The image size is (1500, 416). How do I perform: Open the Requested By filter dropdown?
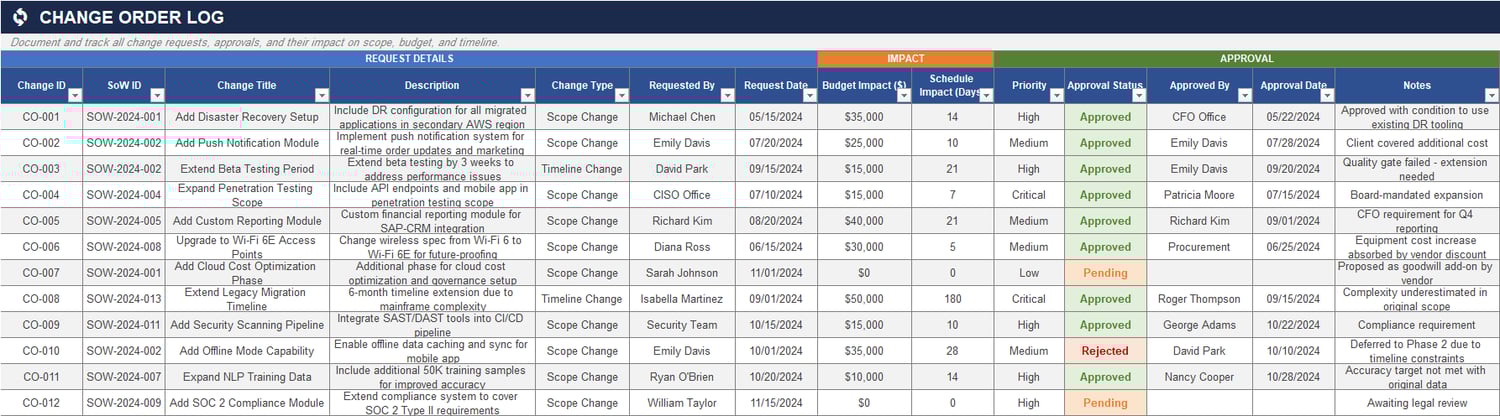pyautogui.click(x=727, y=95)
